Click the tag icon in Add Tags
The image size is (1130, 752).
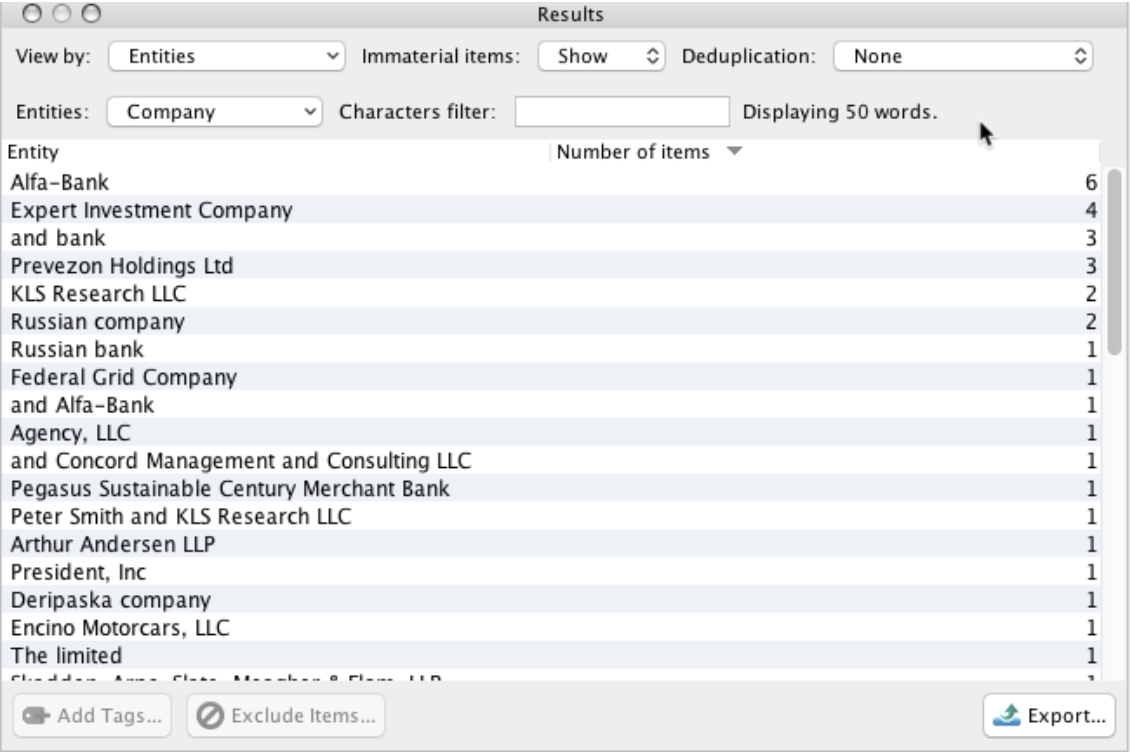36,715
